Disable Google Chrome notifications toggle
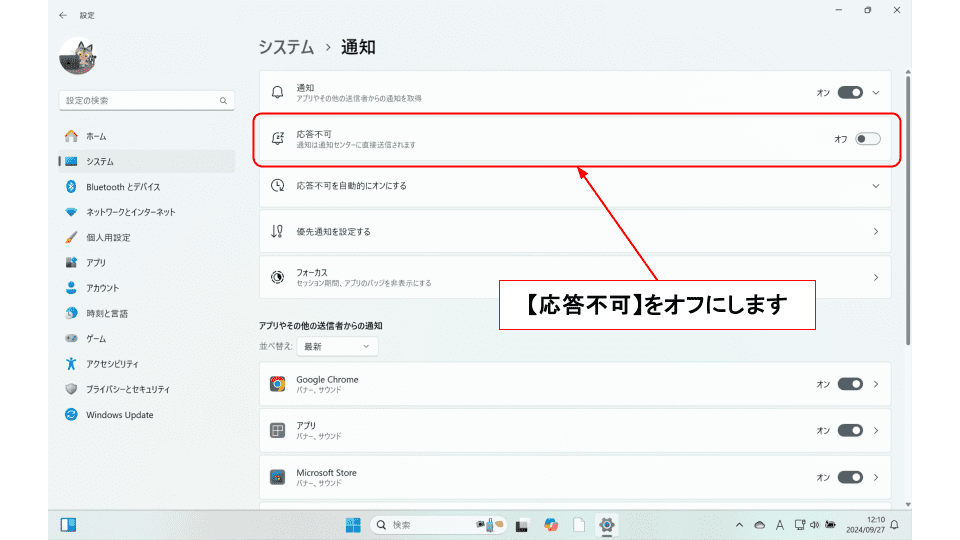Viewport: 960px width, 540px height. coord(850,384)
